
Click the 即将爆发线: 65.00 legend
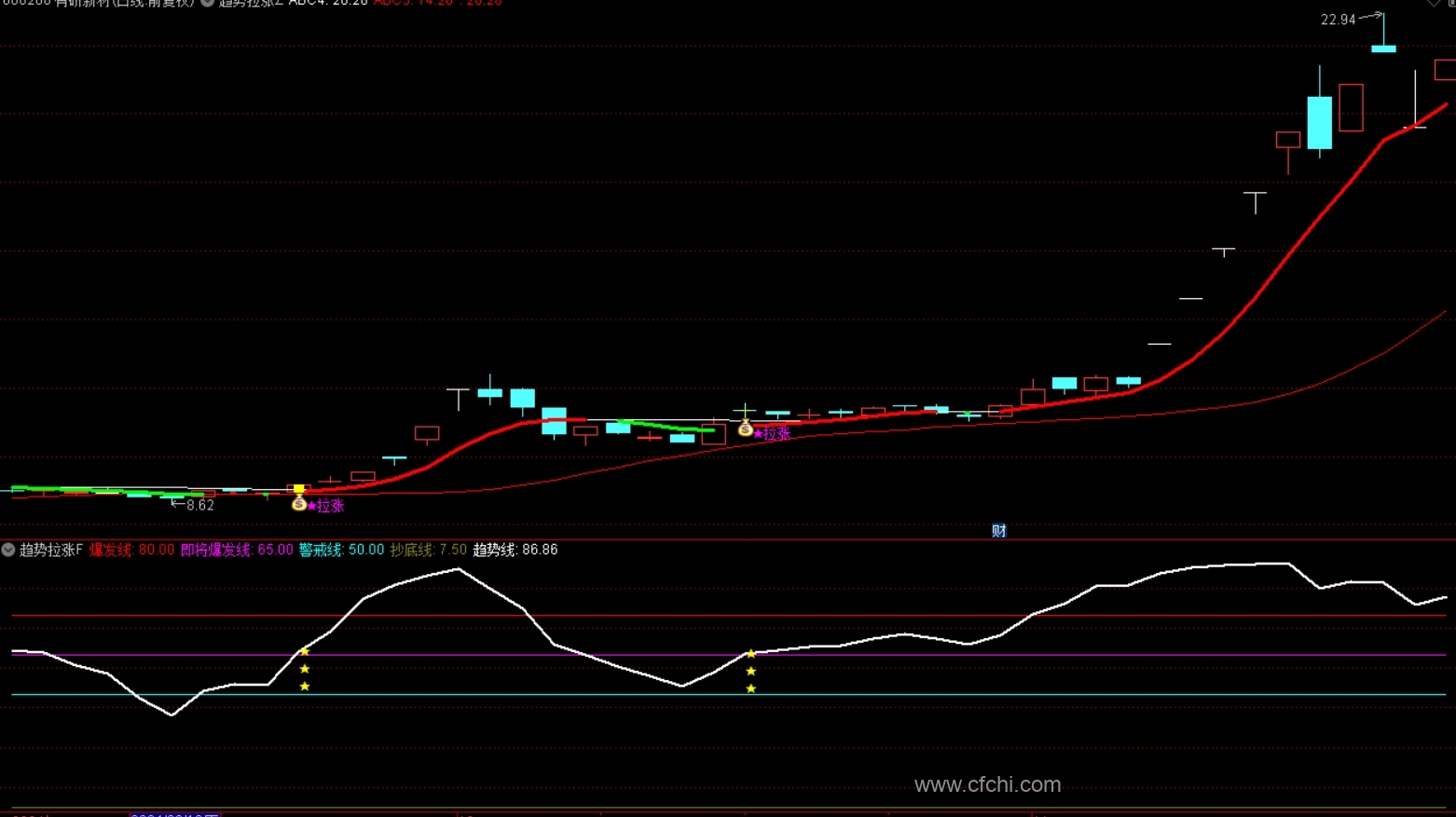click(x=237, y=550)
